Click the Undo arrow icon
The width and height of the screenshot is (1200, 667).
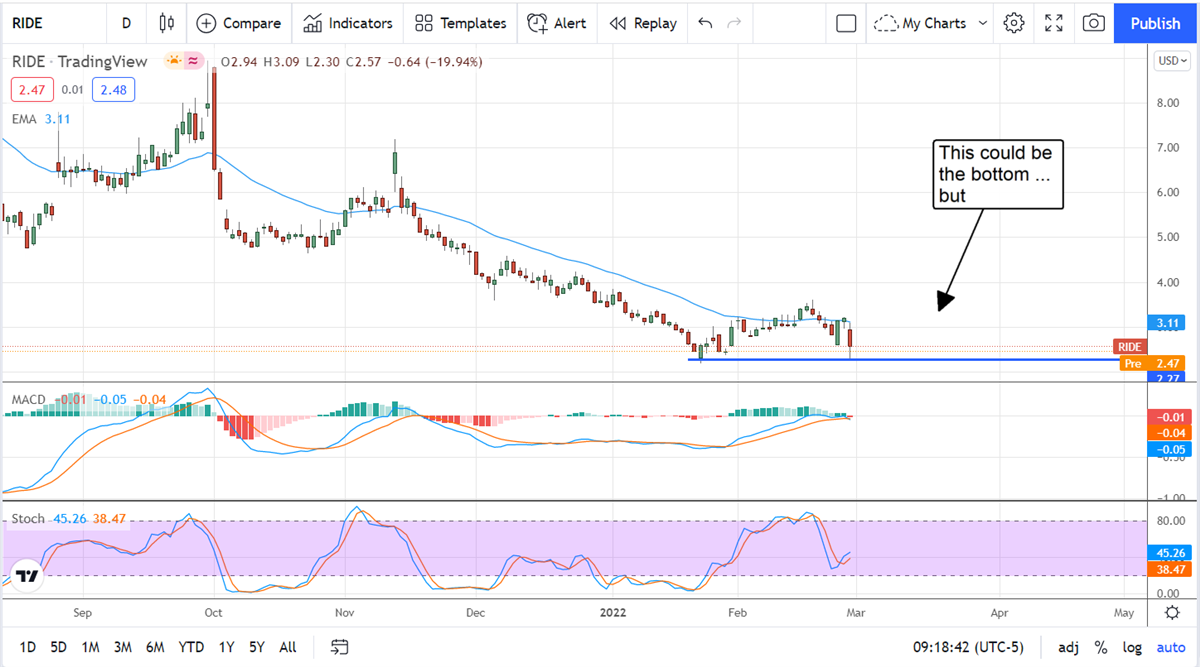click(x=705, y=23)
